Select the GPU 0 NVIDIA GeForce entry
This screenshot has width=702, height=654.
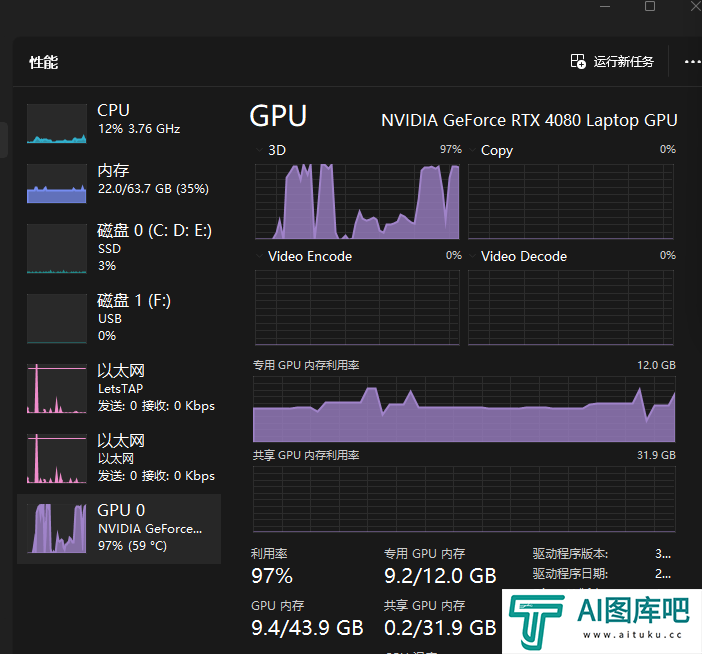point(119,529)
